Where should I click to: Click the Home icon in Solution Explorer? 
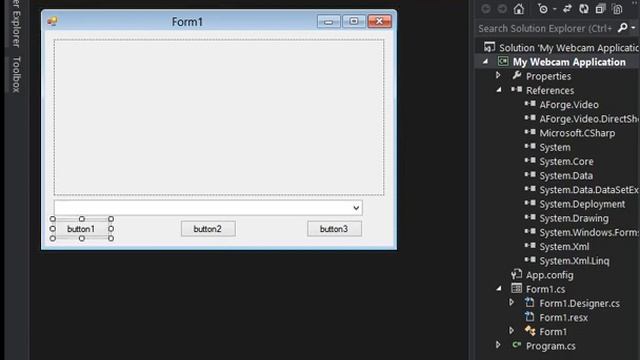(519, 9)
